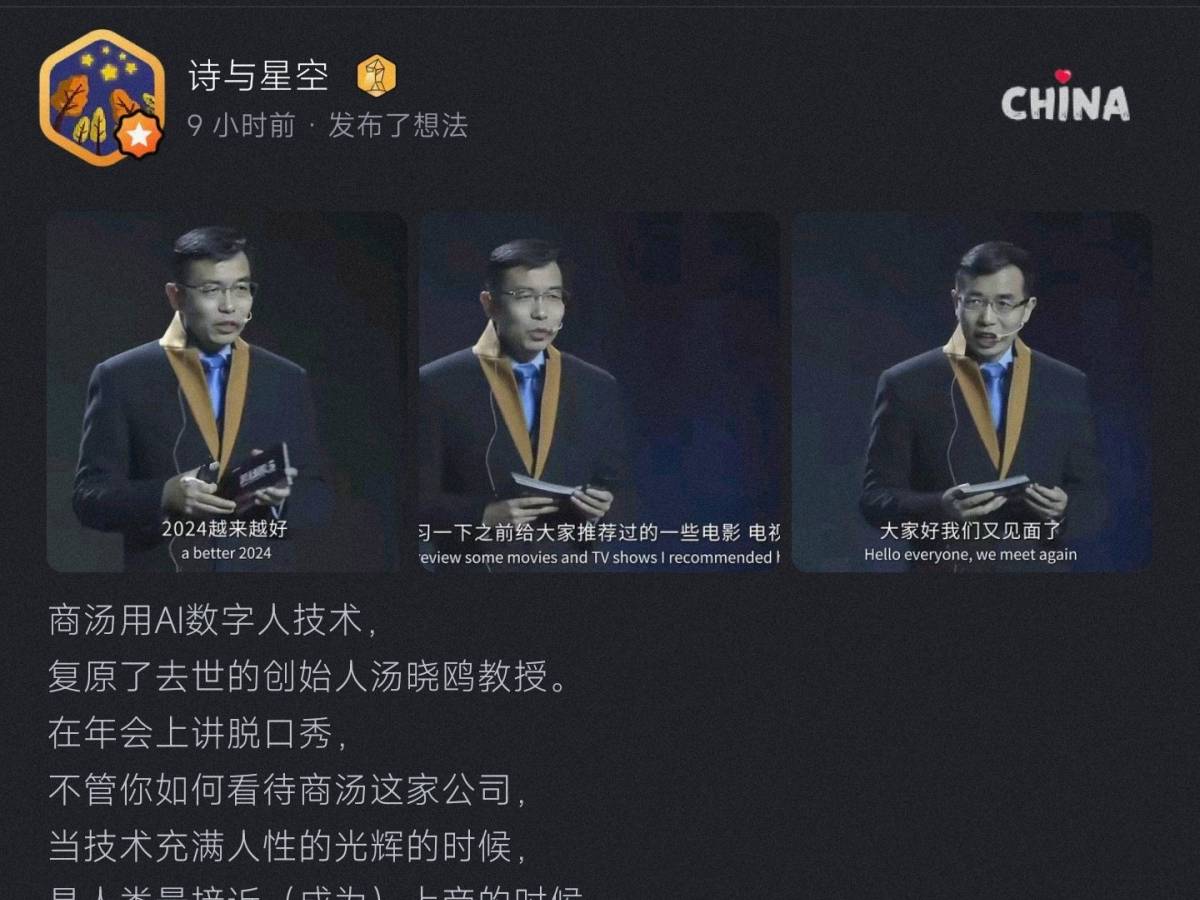Image resolution: width=1200 pixels, height=900 pixels.
Task: Click the red heart above the CHINA logo
Action: click(x=1063, y=76)
